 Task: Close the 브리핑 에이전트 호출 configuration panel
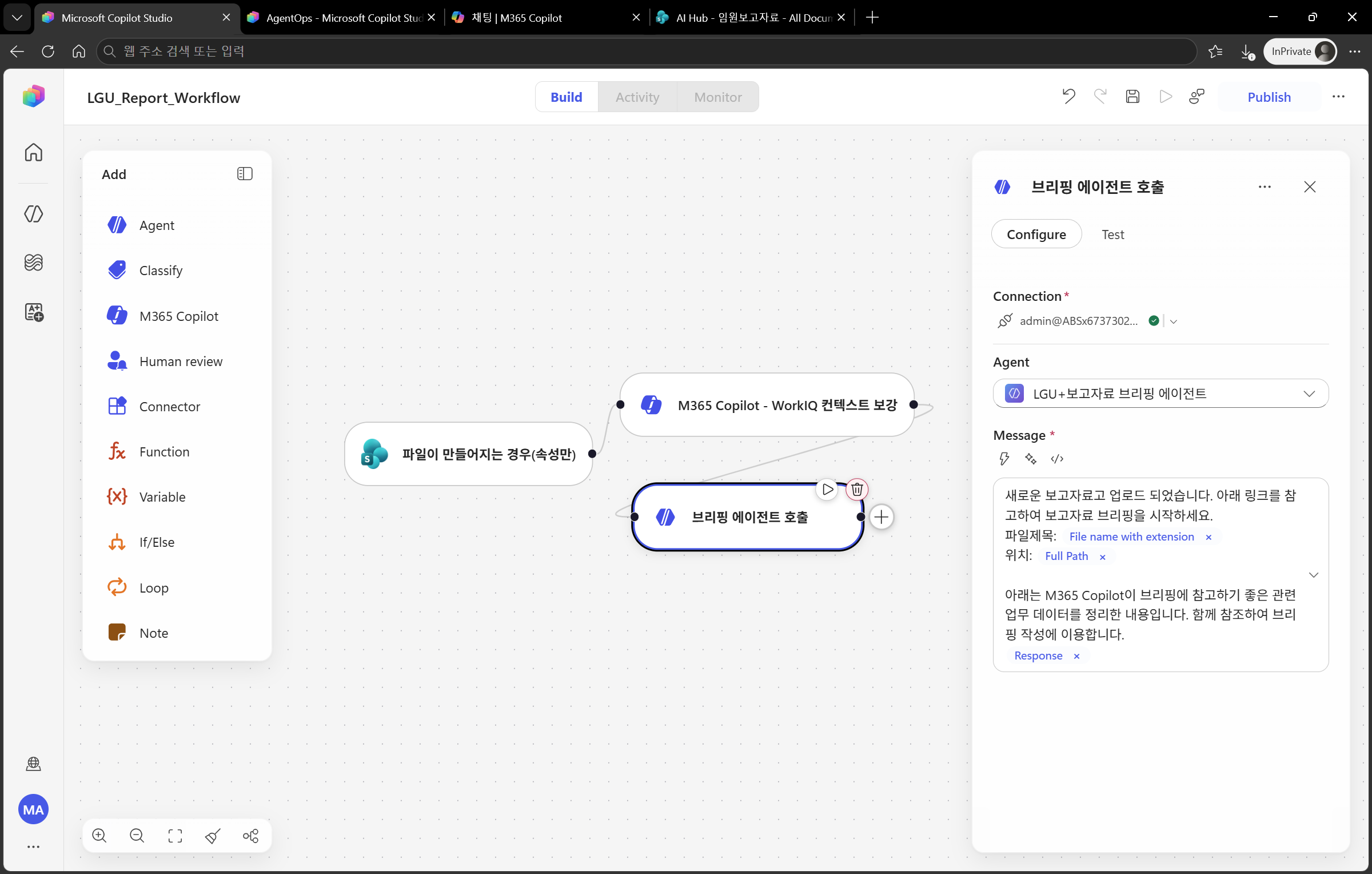1310,187
